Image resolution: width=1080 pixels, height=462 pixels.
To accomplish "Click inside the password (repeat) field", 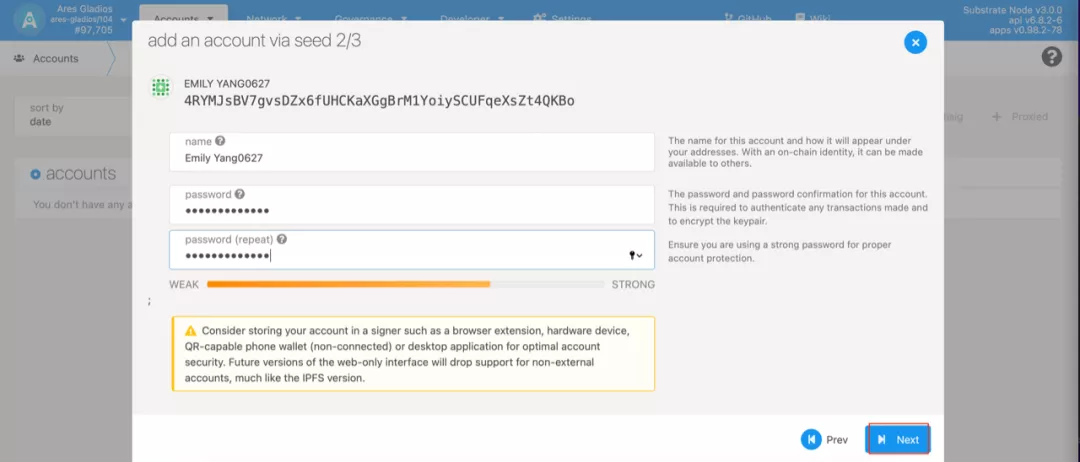I will [x=412, y=249].
